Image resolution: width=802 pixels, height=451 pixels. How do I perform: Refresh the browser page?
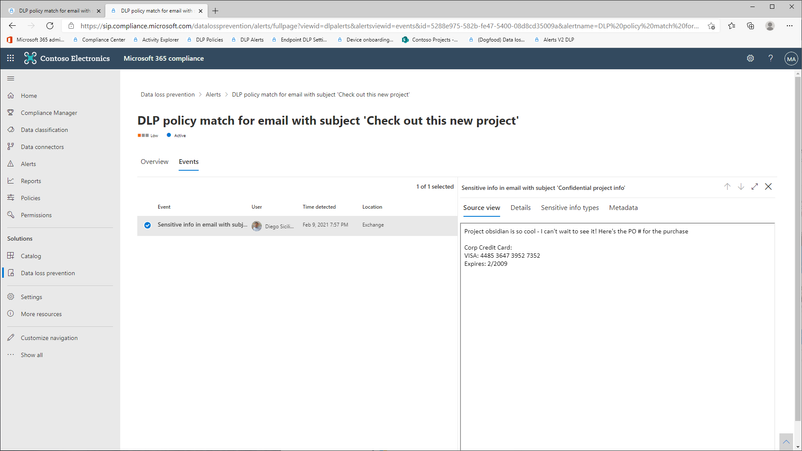pos(50,26)
